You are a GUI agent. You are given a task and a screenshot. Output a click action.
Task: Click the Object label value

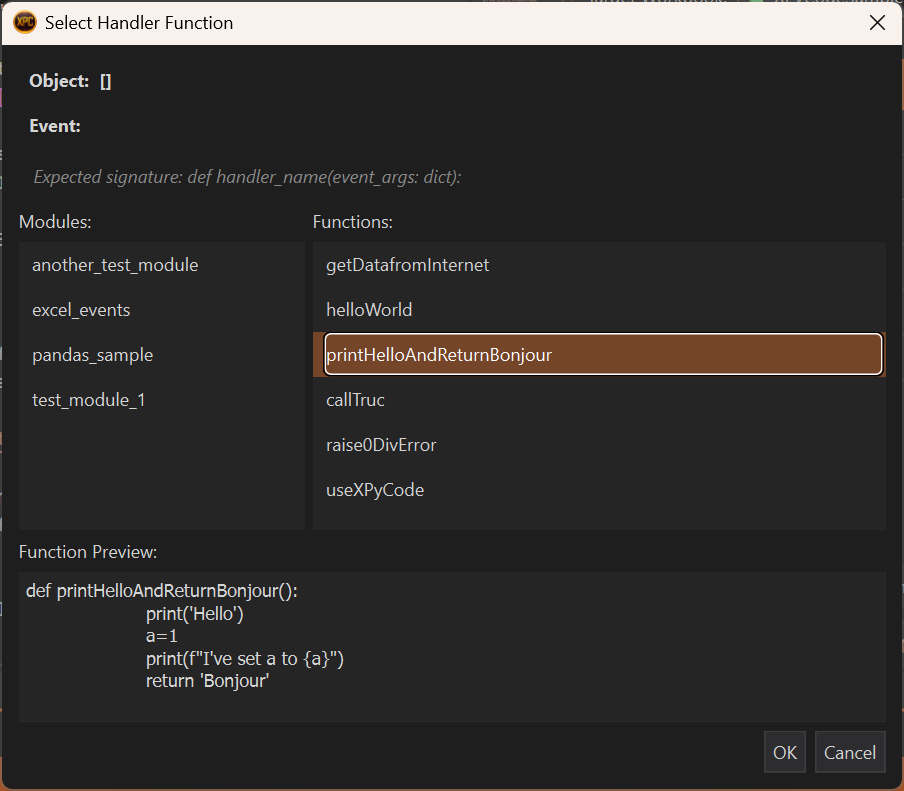(105, 82)
